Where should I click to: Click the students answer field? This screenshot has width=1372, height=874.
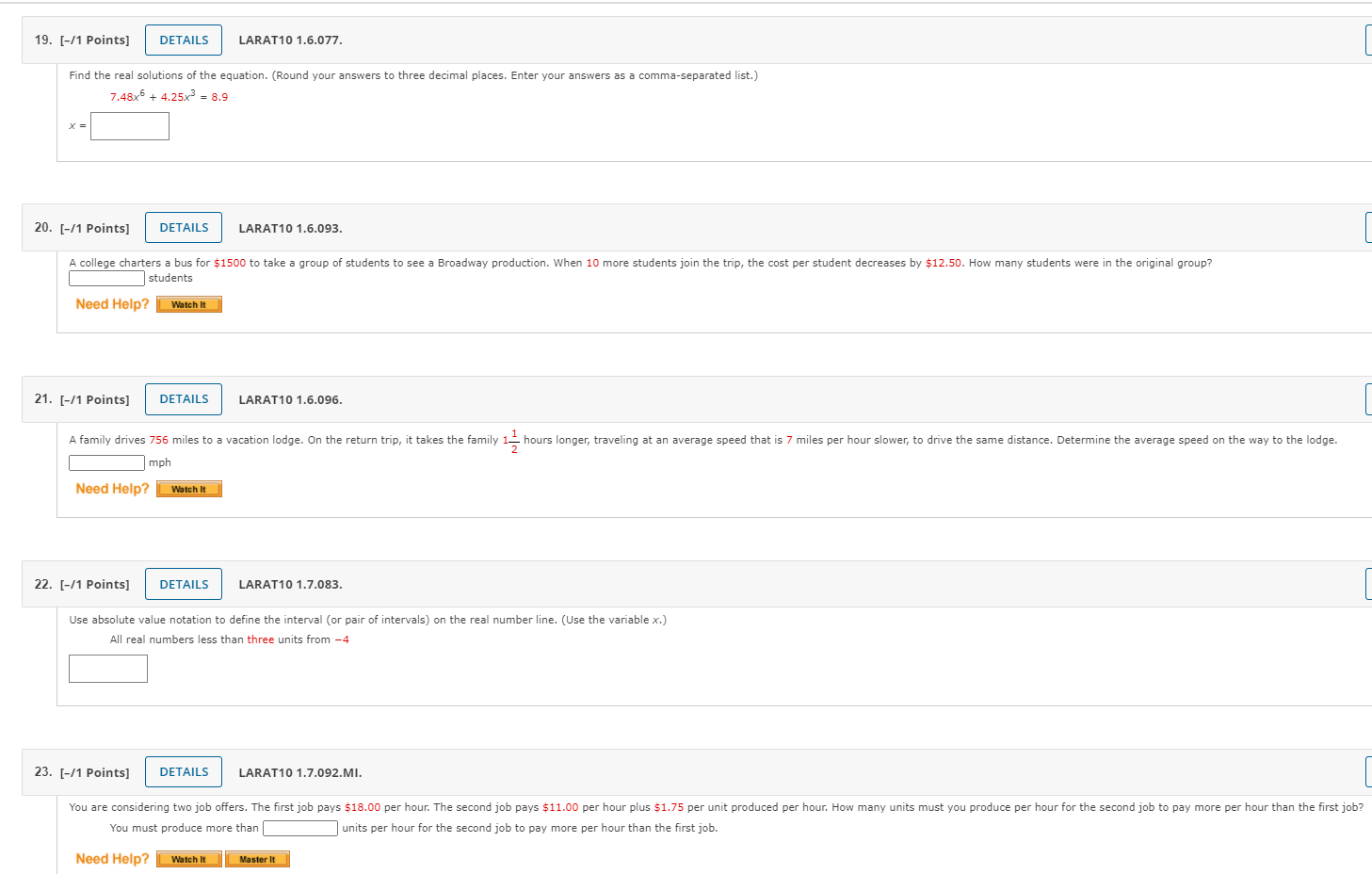click(x=106, y=278)
